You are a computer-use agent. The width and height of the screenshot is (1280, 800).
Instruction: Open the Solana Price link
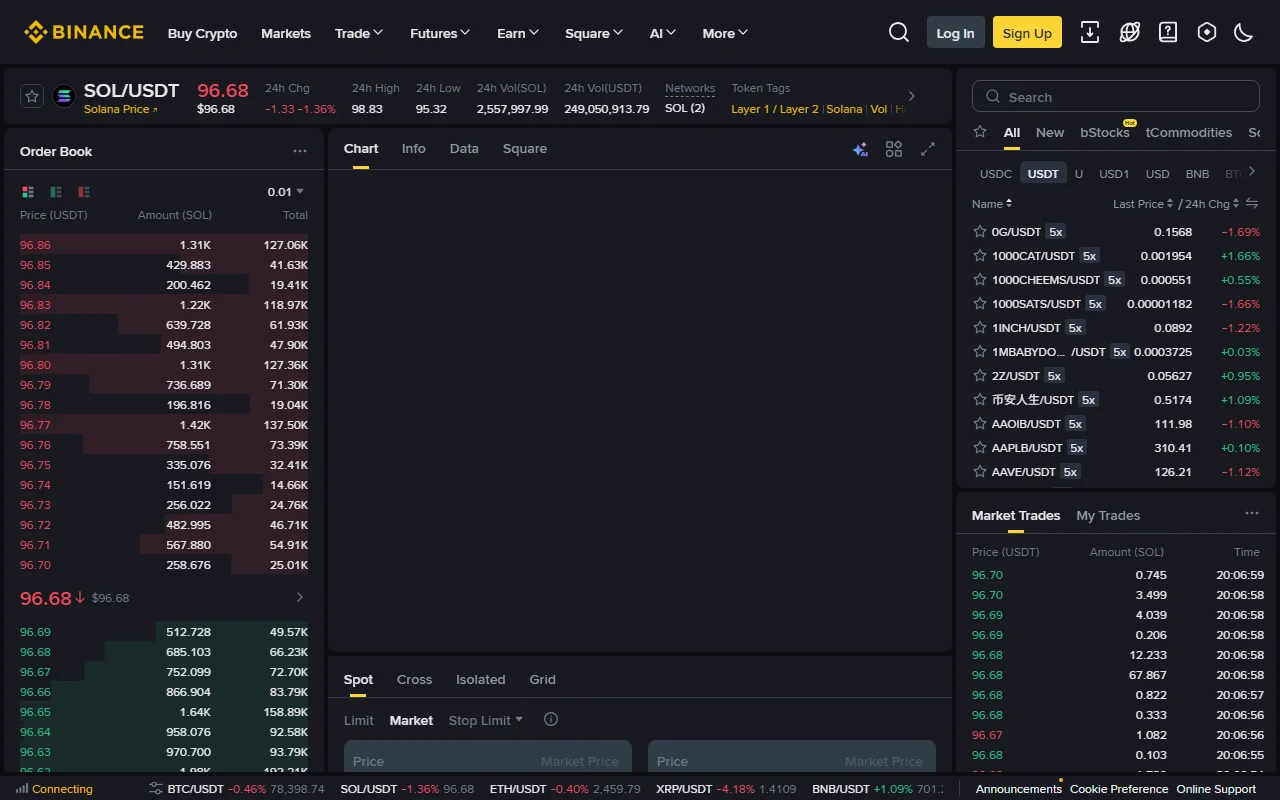pyautogui.click(x=121, y=109)
